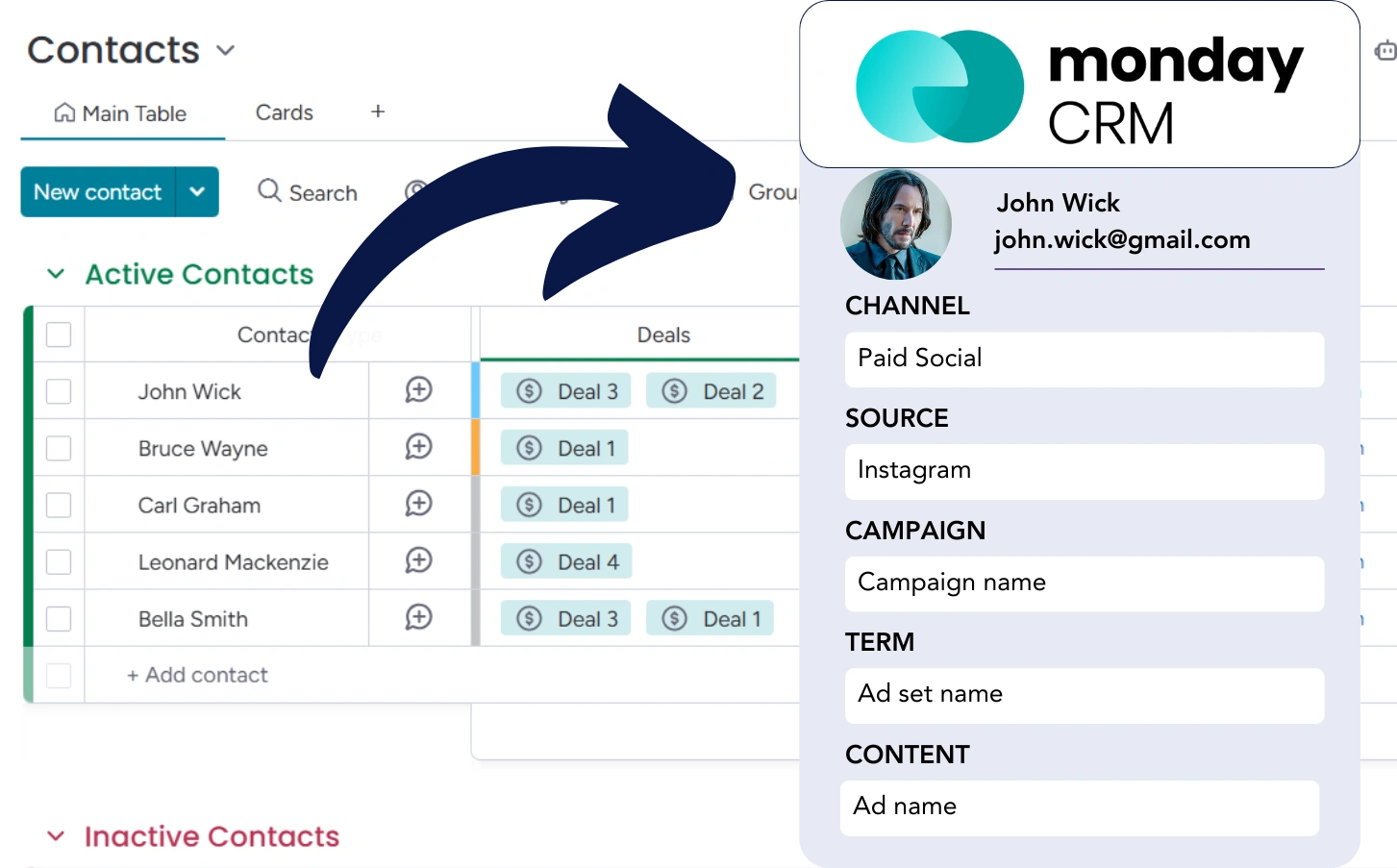Collapse the Active Contacts group
This screenshot has height=868, width=1397.
pyautogui.click(x=56, y=274)
